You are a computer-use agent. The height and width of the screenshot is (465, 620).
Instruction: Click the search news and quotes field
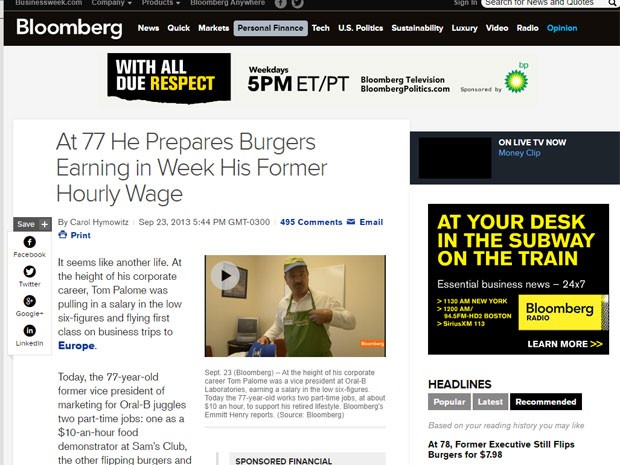(544, 3)
